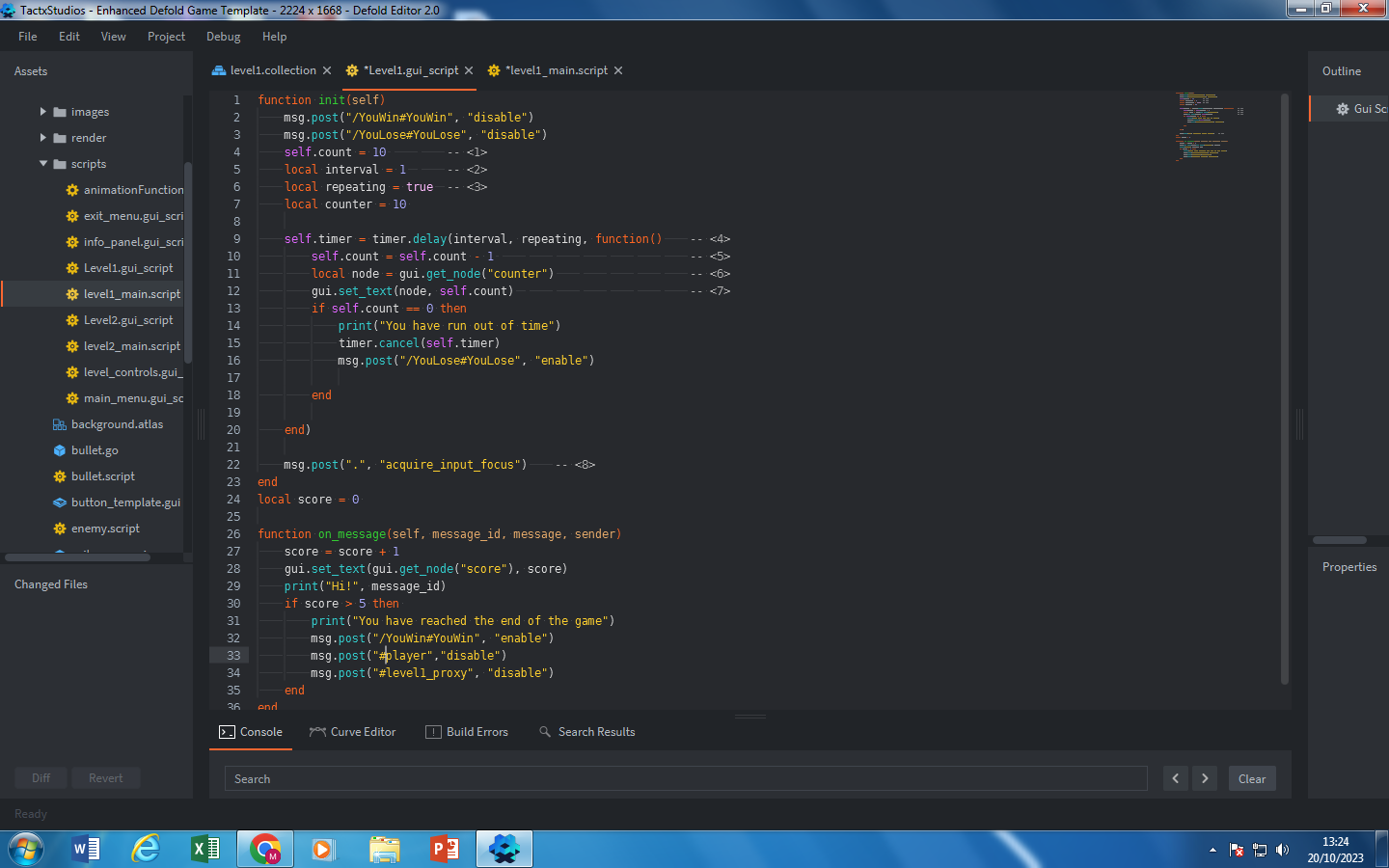Close the Level1.gui_script tab
The width and height of the screenshot is (1389, 868).
pyautogui.click(x=469, y=70)
